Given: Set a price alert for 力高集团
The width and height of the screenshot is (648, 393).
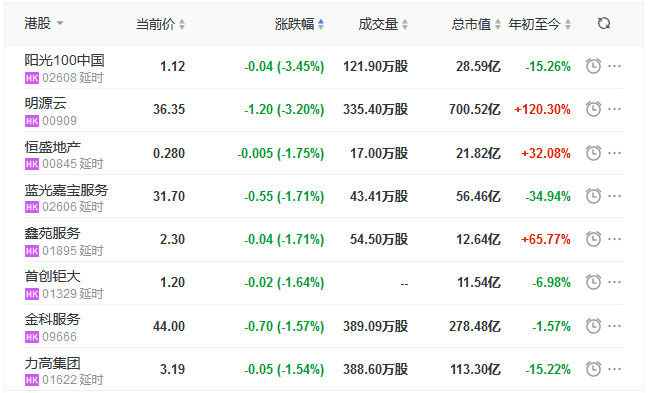Looking at the screenshot, I should point(593,369).
